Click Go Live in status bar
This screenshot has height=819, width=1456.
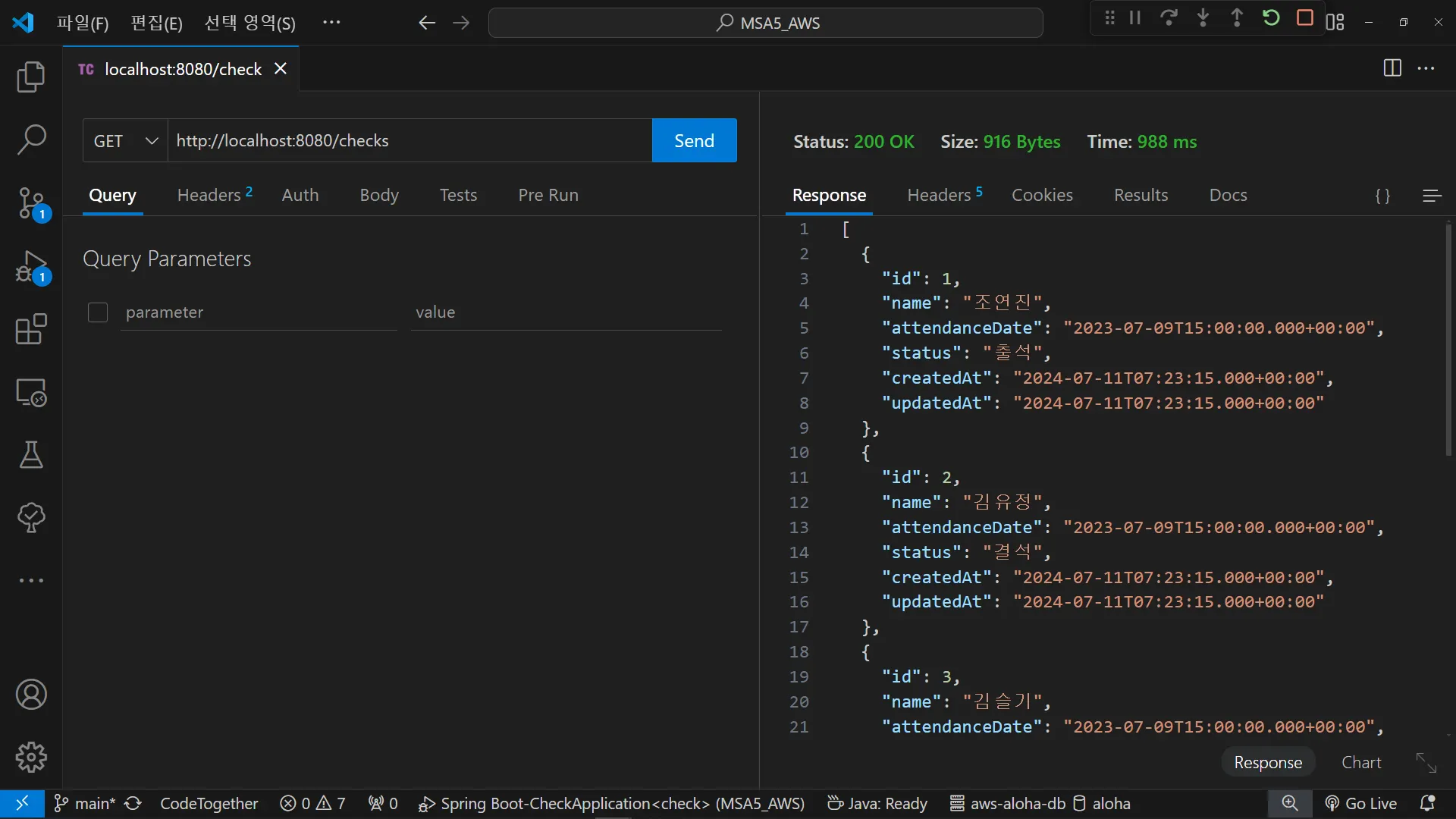[x=1361, y=804]
